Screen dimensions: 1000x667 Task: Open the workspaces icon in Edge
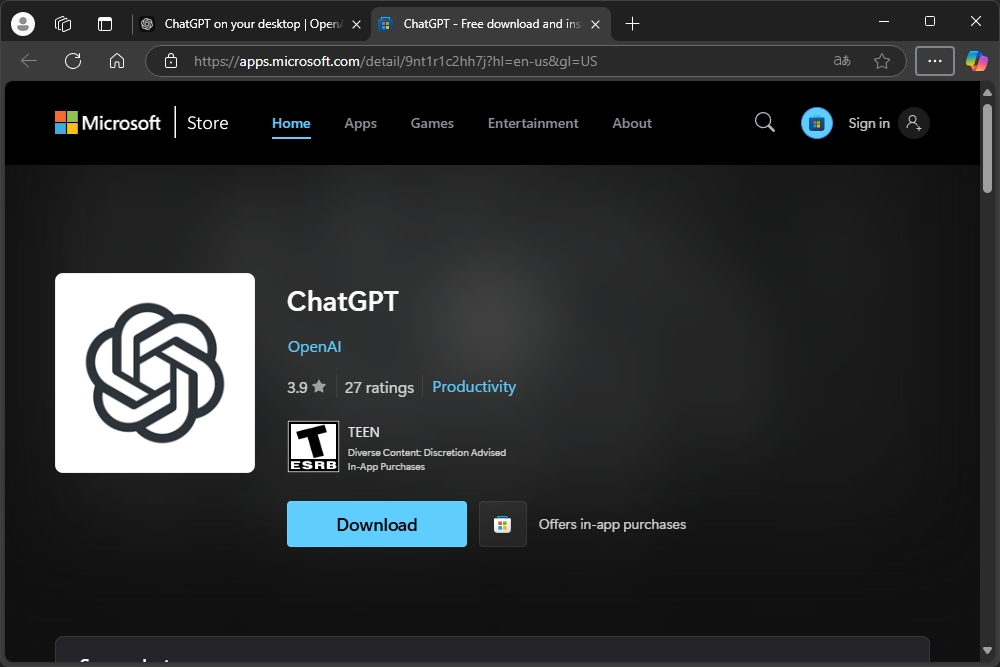click(63, 24)
